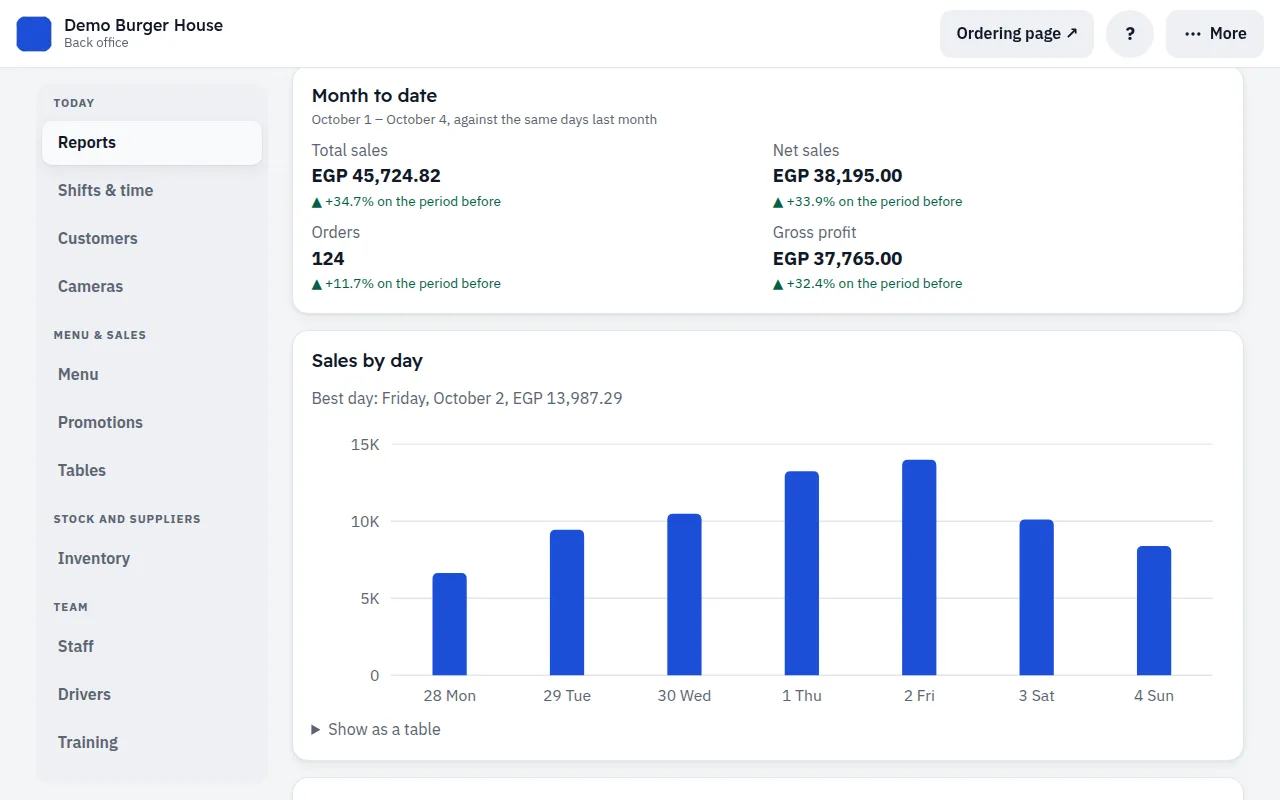Image resolution: width=1280 pixels, height=800 pixels.
Task: Click the 3 Sat sales bar
Action: click(1037, 598)
